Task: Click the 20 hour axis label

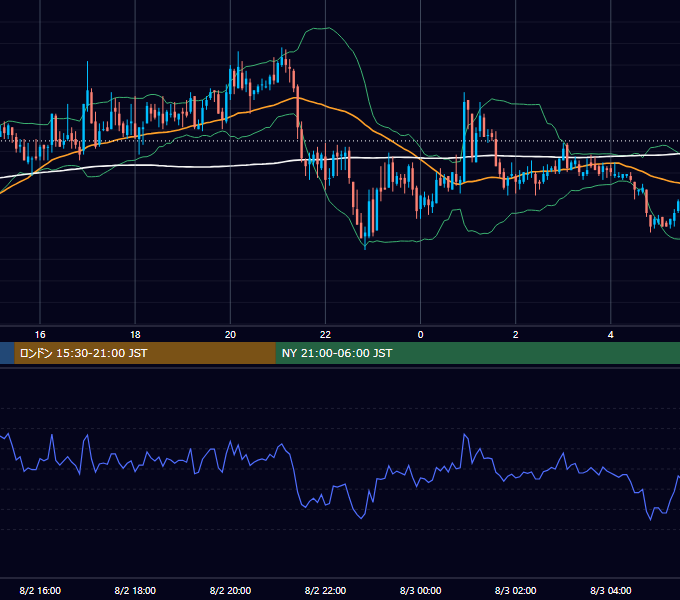Action: (230, 335)
